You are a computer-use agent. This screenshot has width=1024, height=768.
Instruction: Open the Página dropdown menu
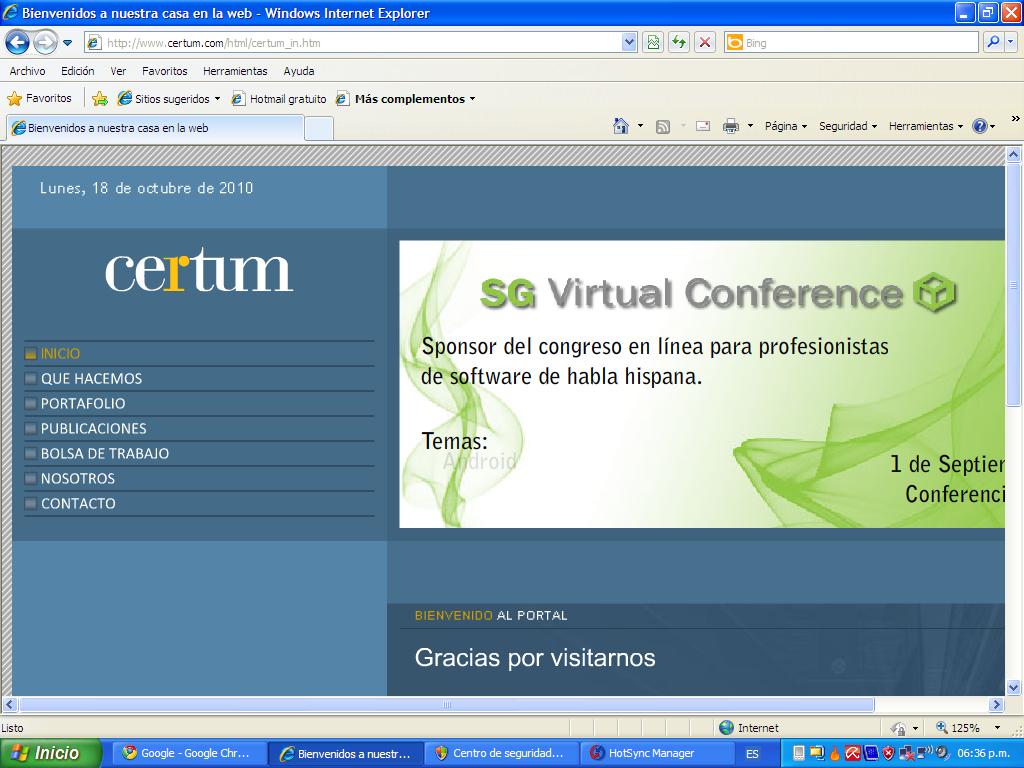coord(786,126)
